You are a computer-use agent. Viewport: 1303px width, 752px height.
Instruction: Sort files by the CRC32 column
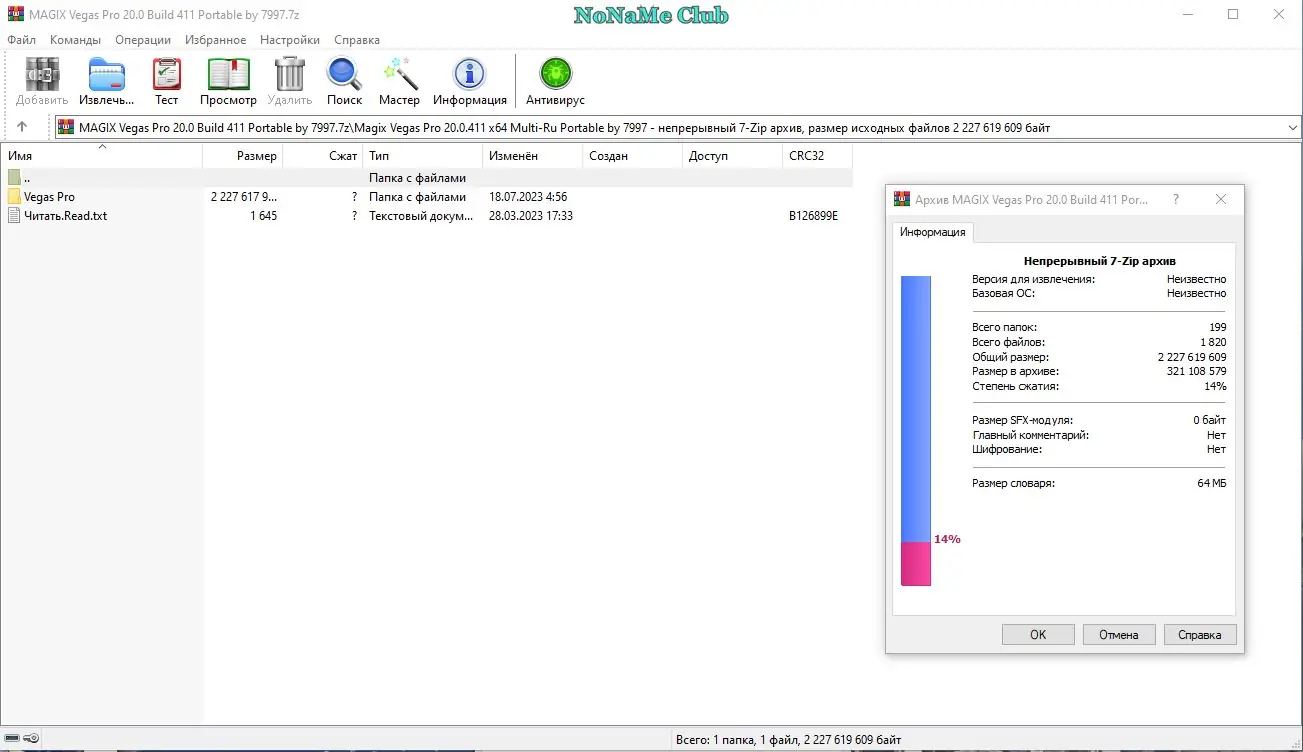[x=818, y=156]
